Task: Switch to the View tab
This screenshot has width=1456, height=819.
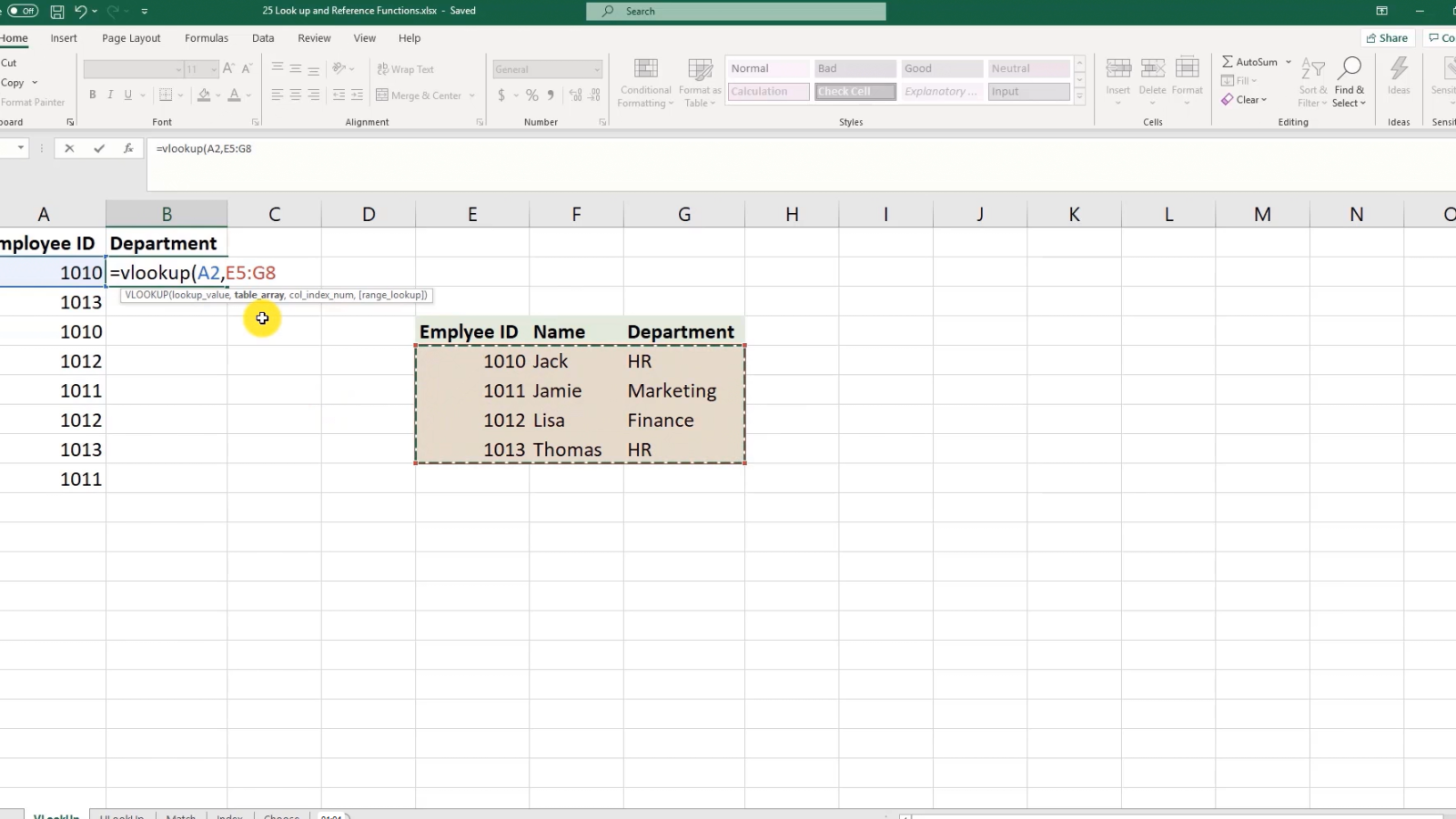Action: click(365, 38)
